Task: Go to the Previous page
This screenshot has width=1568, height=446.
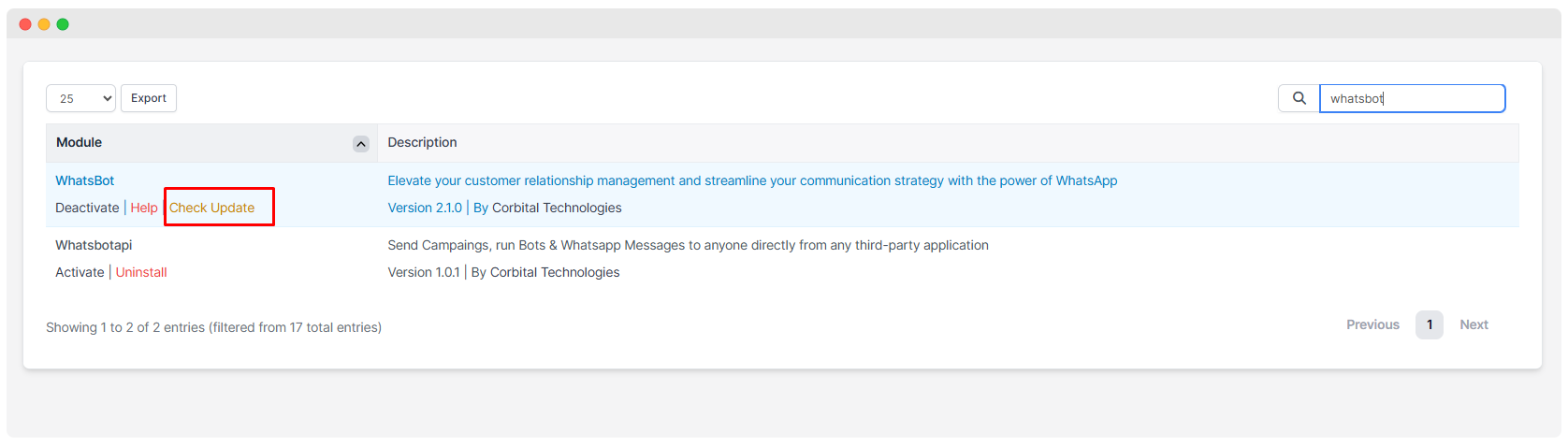Action: [1372, 324]
